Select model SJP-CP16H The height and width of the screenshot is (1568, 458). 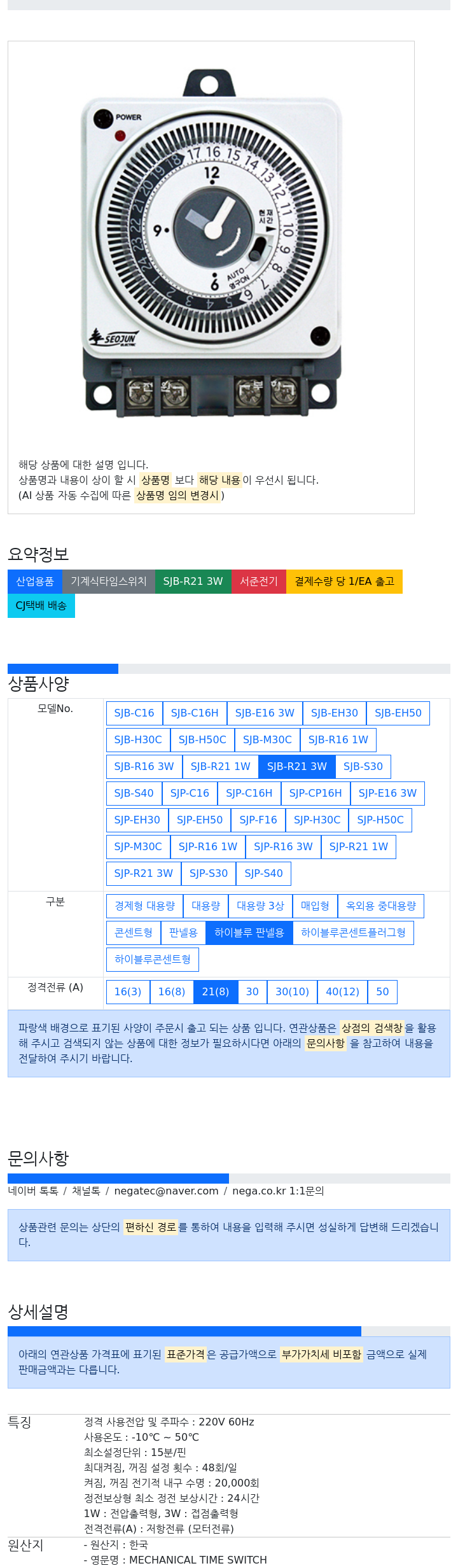pyautogui.click(x=316, y=793)
